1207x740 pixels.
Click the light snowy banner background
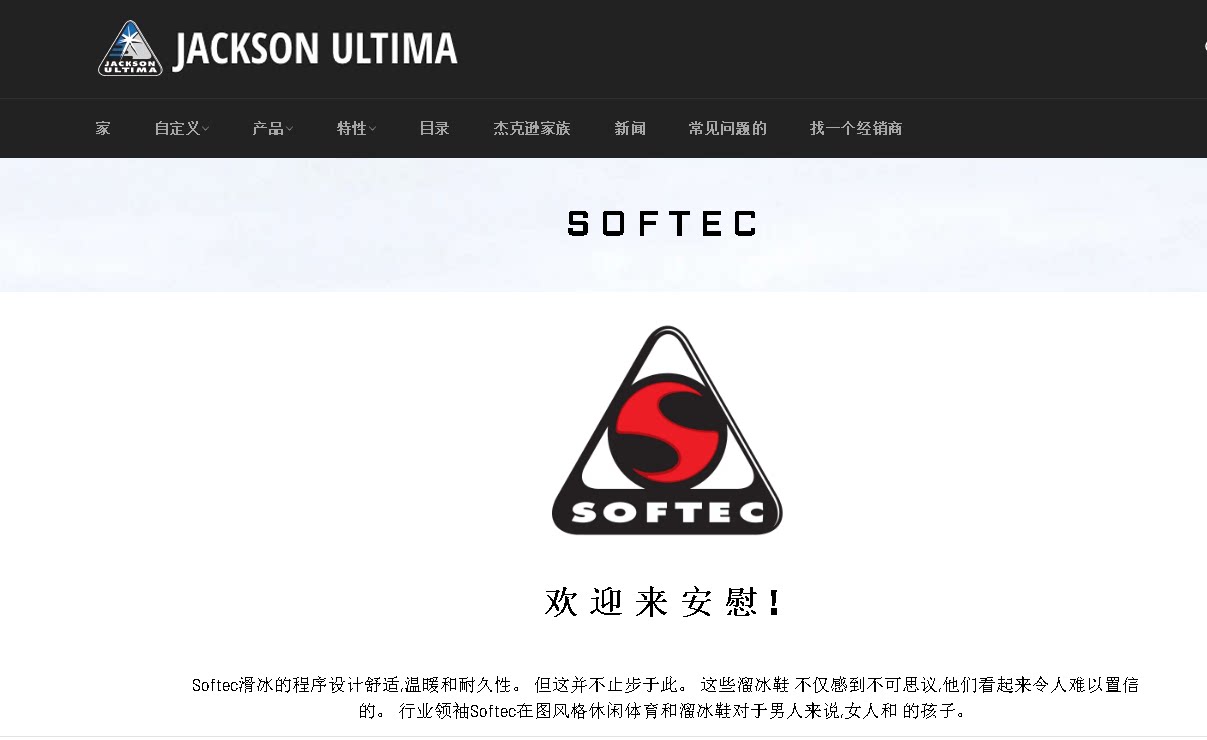point(300,225)
